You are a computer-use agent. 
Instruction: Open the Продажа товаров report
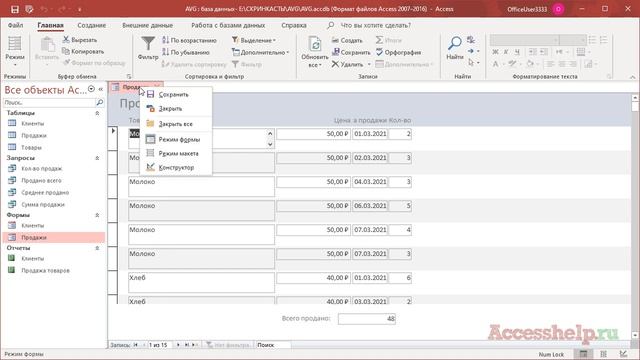(x=45, y=270)
